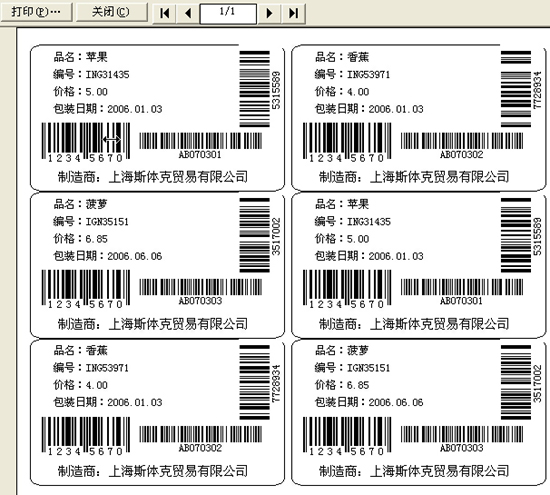
Task: Select the AB070301 barcode in top-left label
Action: pyautogui.click(x=200, y=145)
